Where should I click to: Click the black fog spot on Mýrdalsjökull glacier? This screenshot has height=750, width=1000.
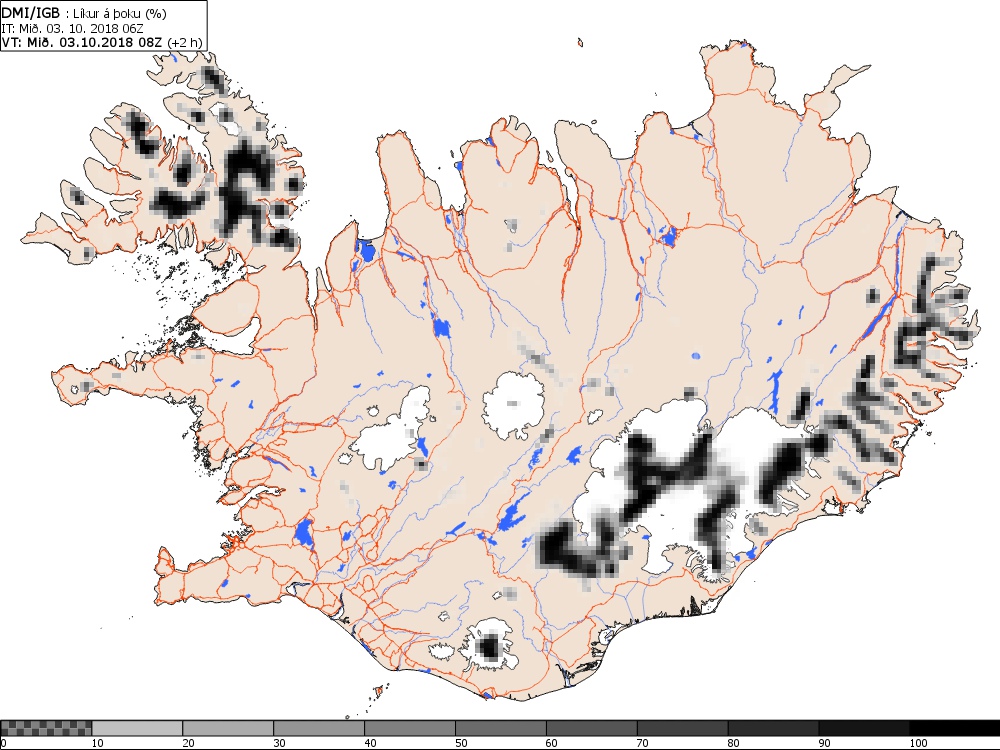[489, 646]
